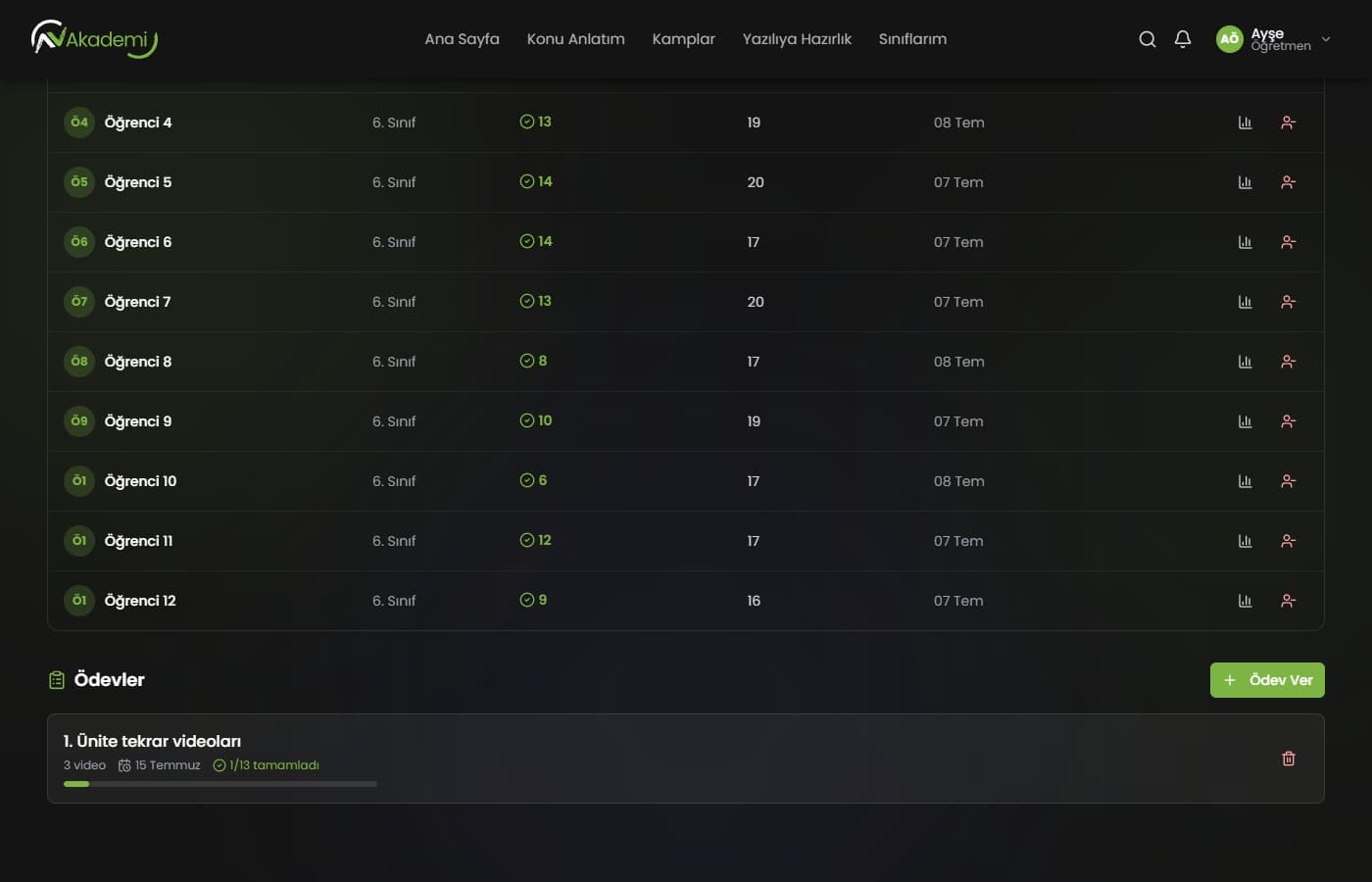1372x882 pixels.
Task: Click the AÖ user avatar
Action: (1229, 39)
